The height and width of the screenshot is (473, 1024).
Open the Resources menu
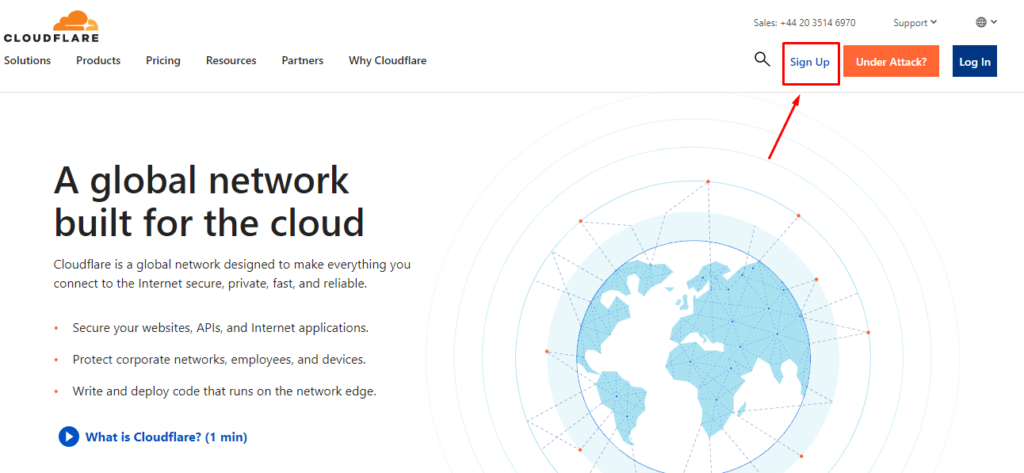pyautogui.click(x=231, y=61)
